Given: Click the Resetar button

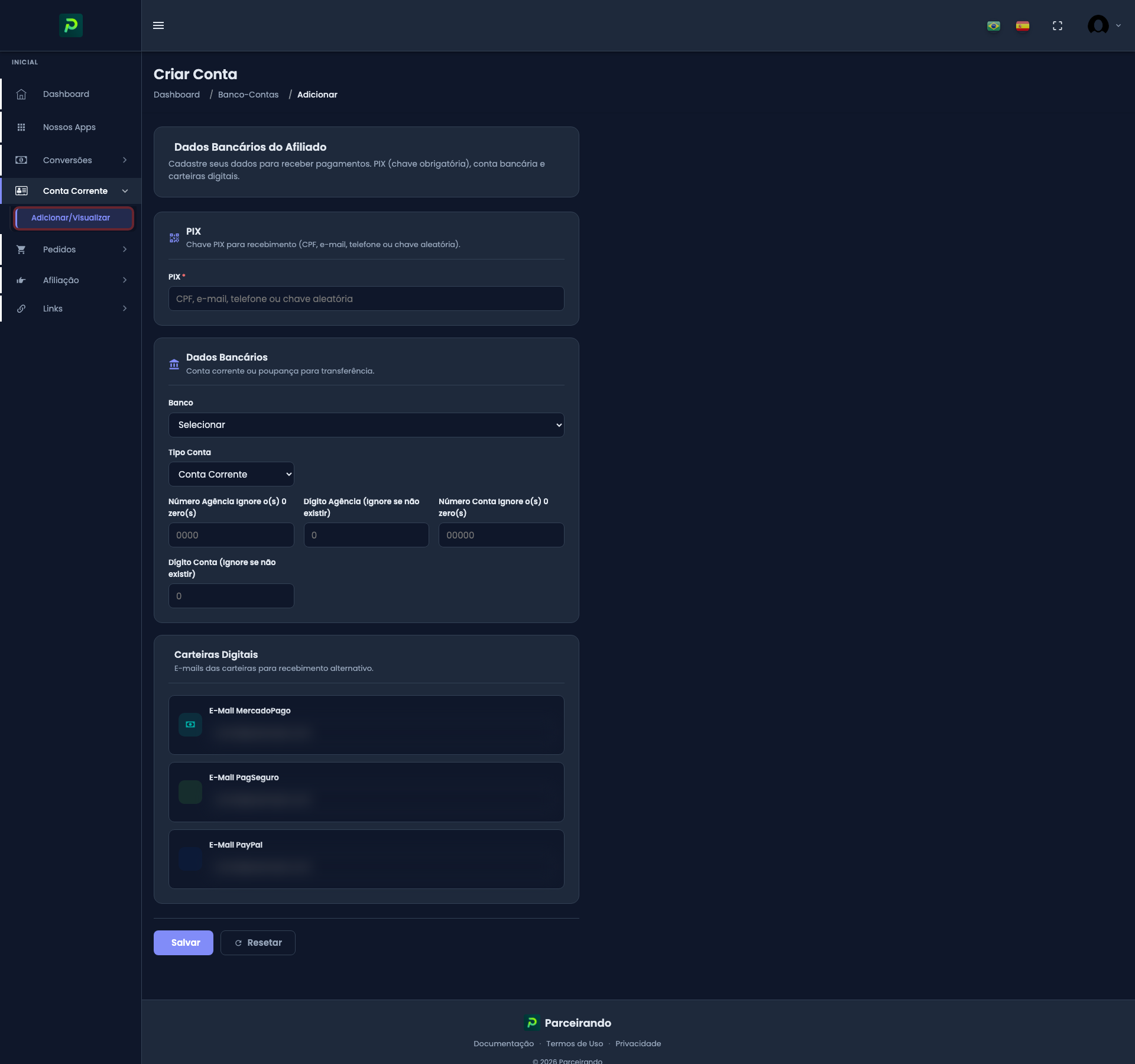Looking at the screenshot, I should coord(258,943).
